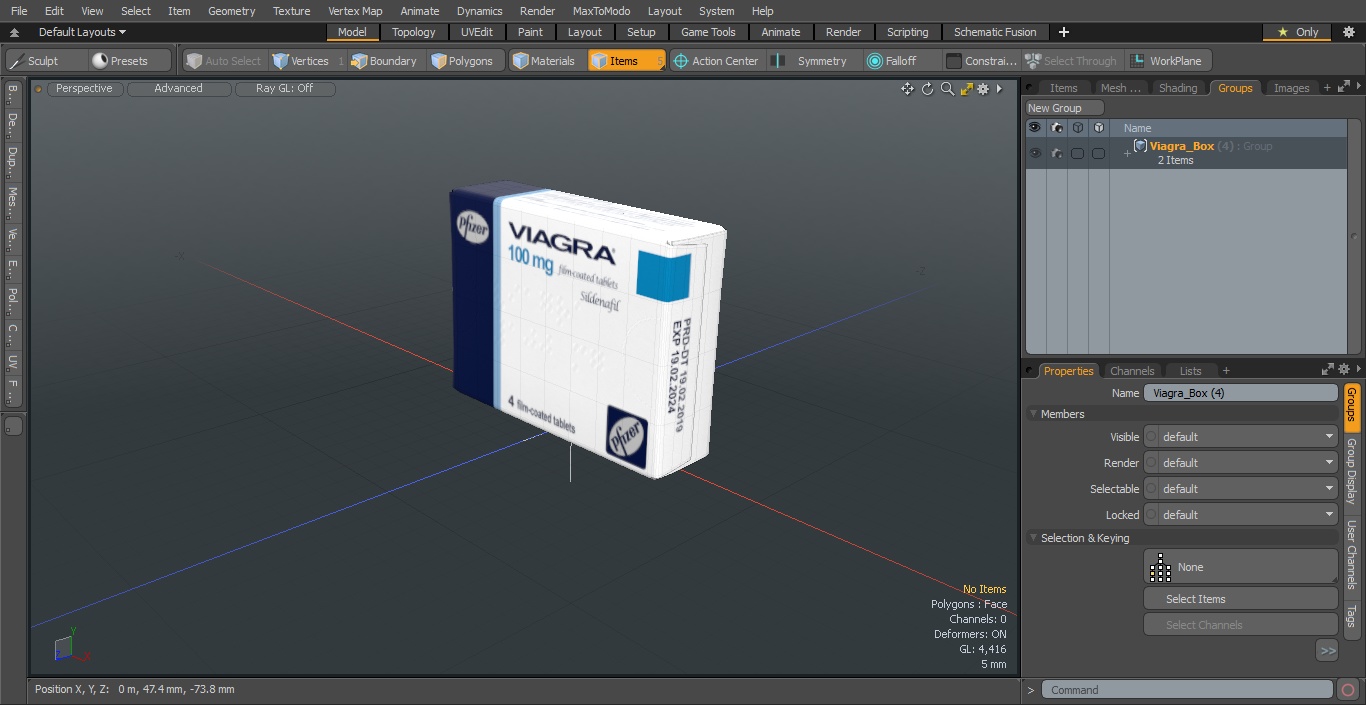Switch to the Topology layout tab
This screenshot has height=705, width=1366.
[x=413, y=32]
